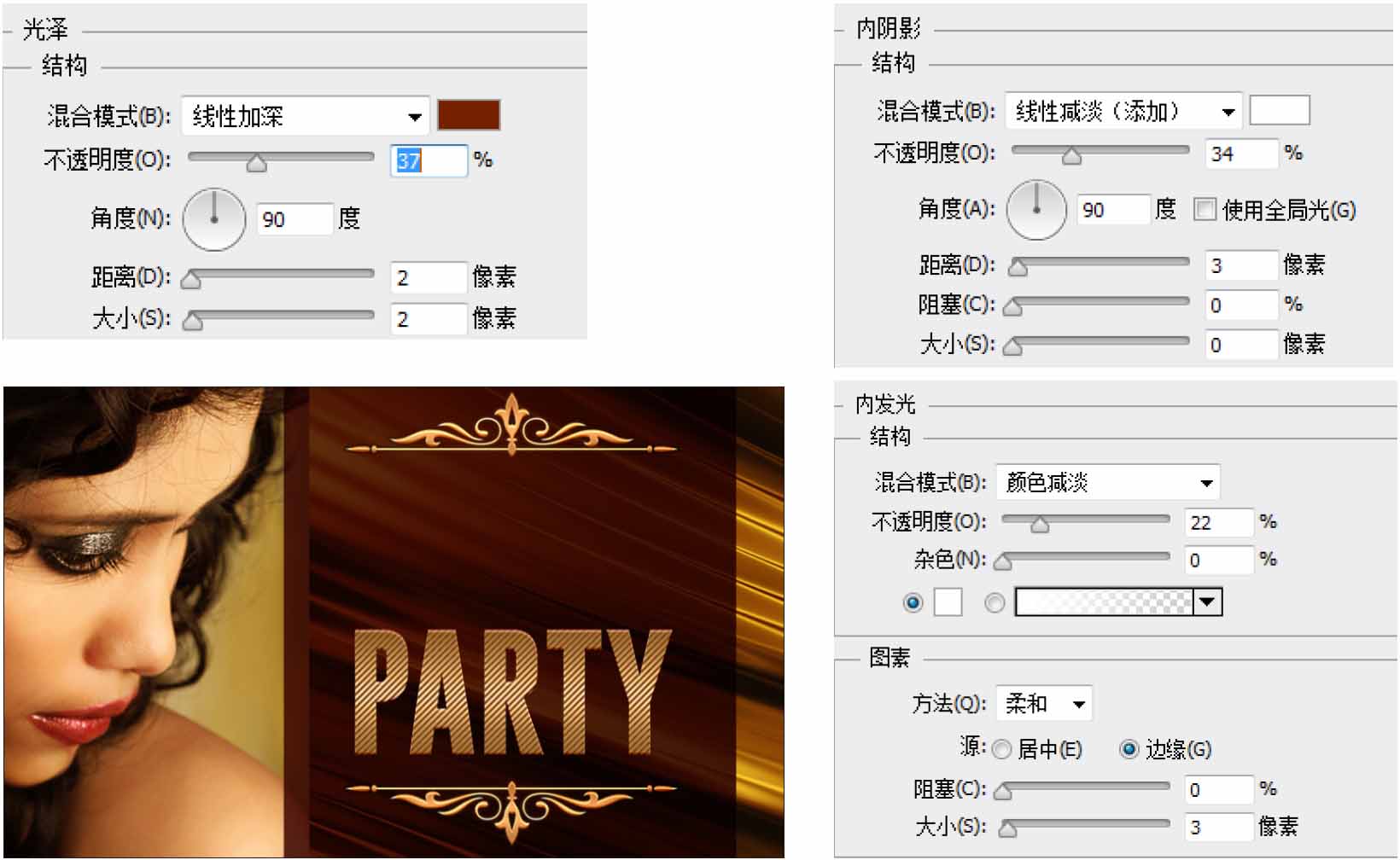Select the Edge (边缘) source radio button
Screen dimensions: 1400x860
1129,749
